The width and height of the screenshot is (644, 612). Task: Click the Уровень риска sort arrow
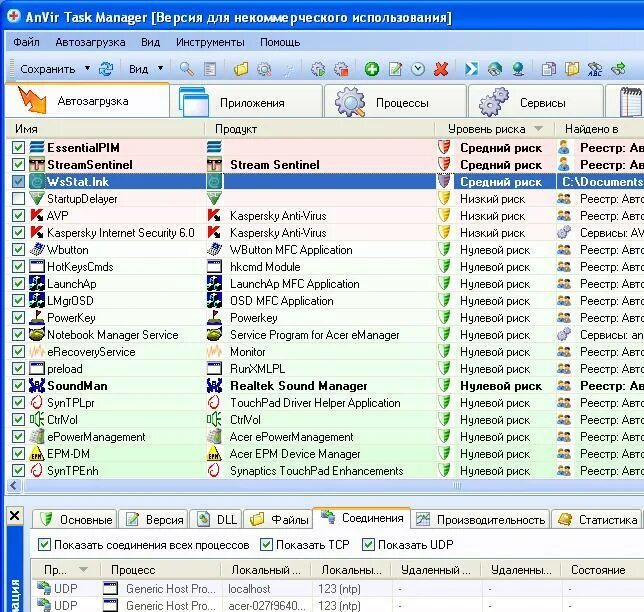click(538, 129)
